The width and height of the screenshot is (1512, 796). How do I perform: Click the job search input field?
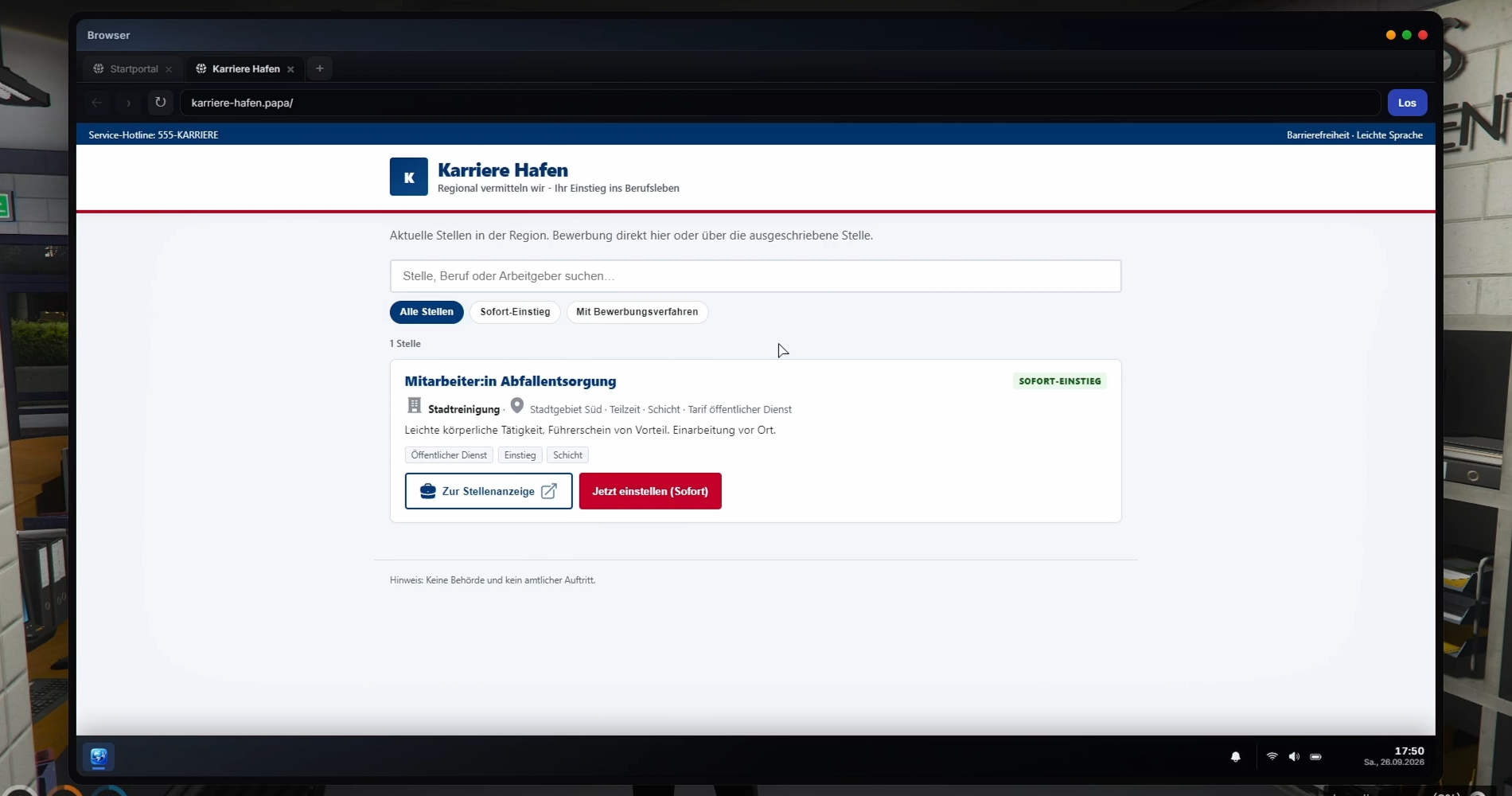[755, 276]
